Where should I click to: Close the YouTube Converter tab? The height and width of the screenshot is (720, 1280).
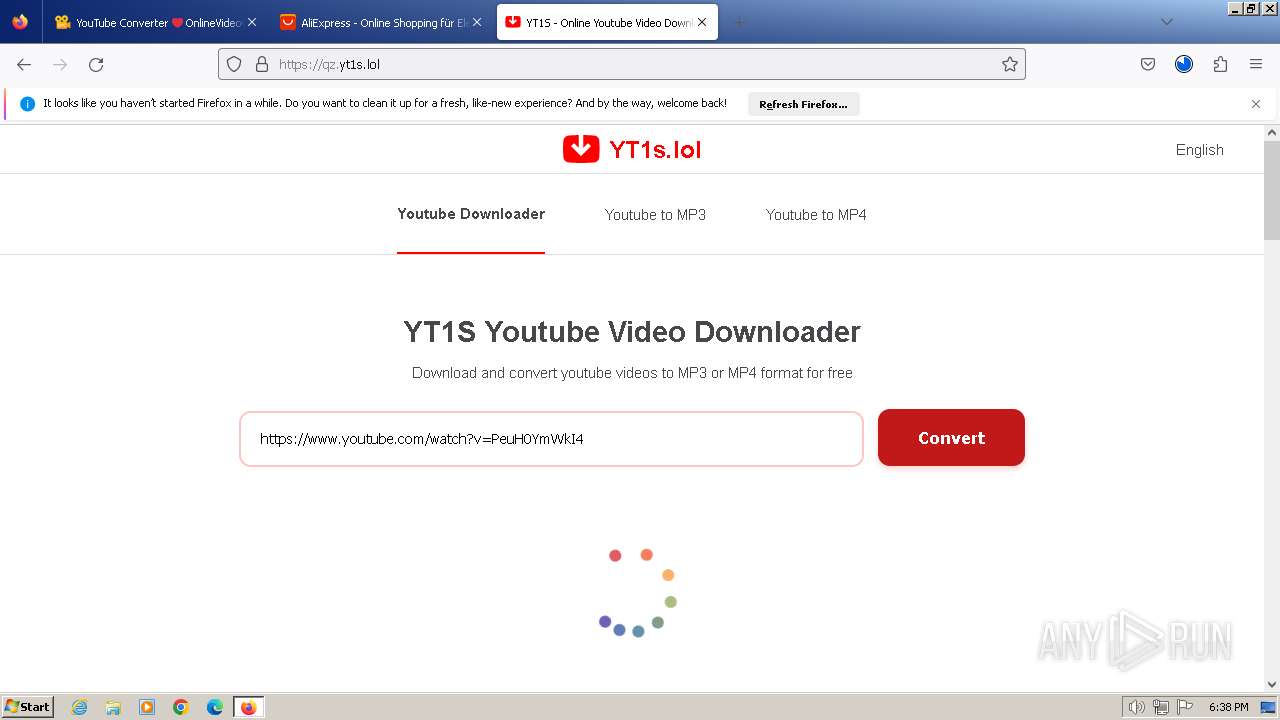point(252,22)
